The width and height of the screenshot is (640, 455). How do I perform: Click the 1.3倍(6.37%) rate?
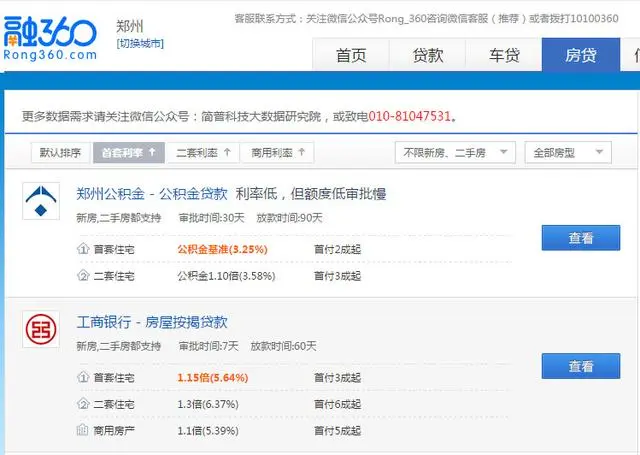point(208,404)
